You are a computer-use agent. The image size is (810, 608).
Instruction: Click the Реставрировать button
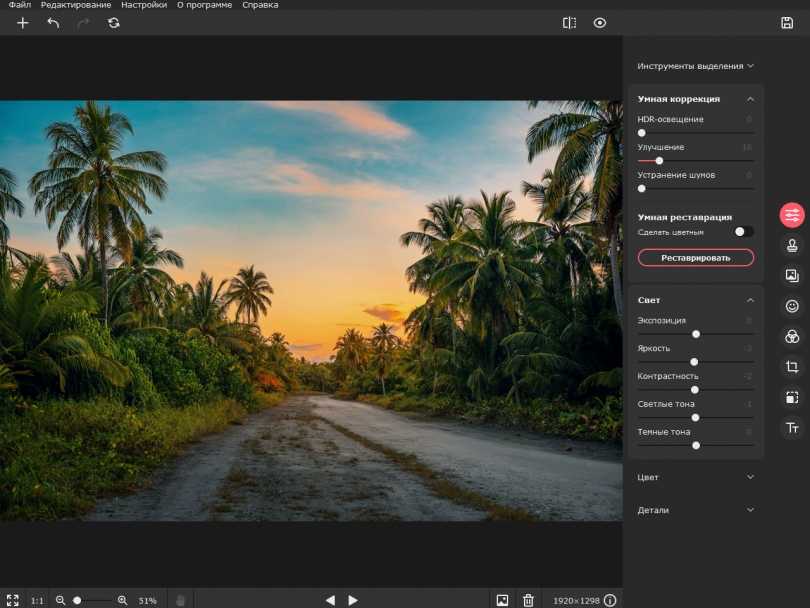696,258
